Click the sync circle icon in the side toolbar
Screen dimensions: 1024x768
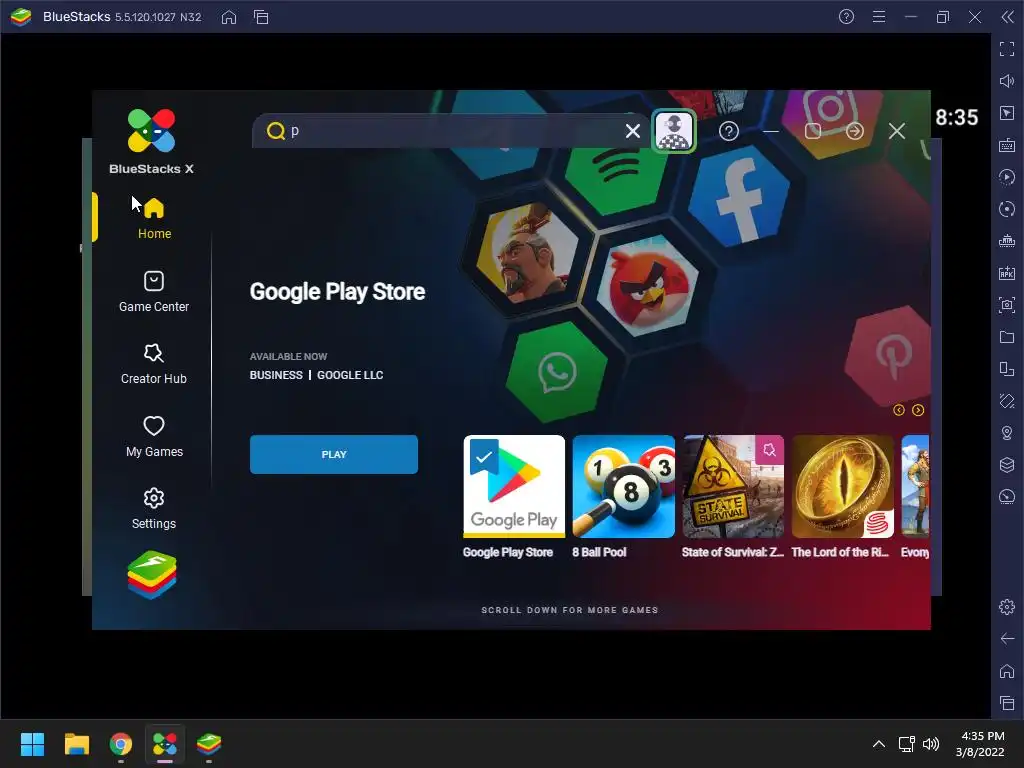1007,209
